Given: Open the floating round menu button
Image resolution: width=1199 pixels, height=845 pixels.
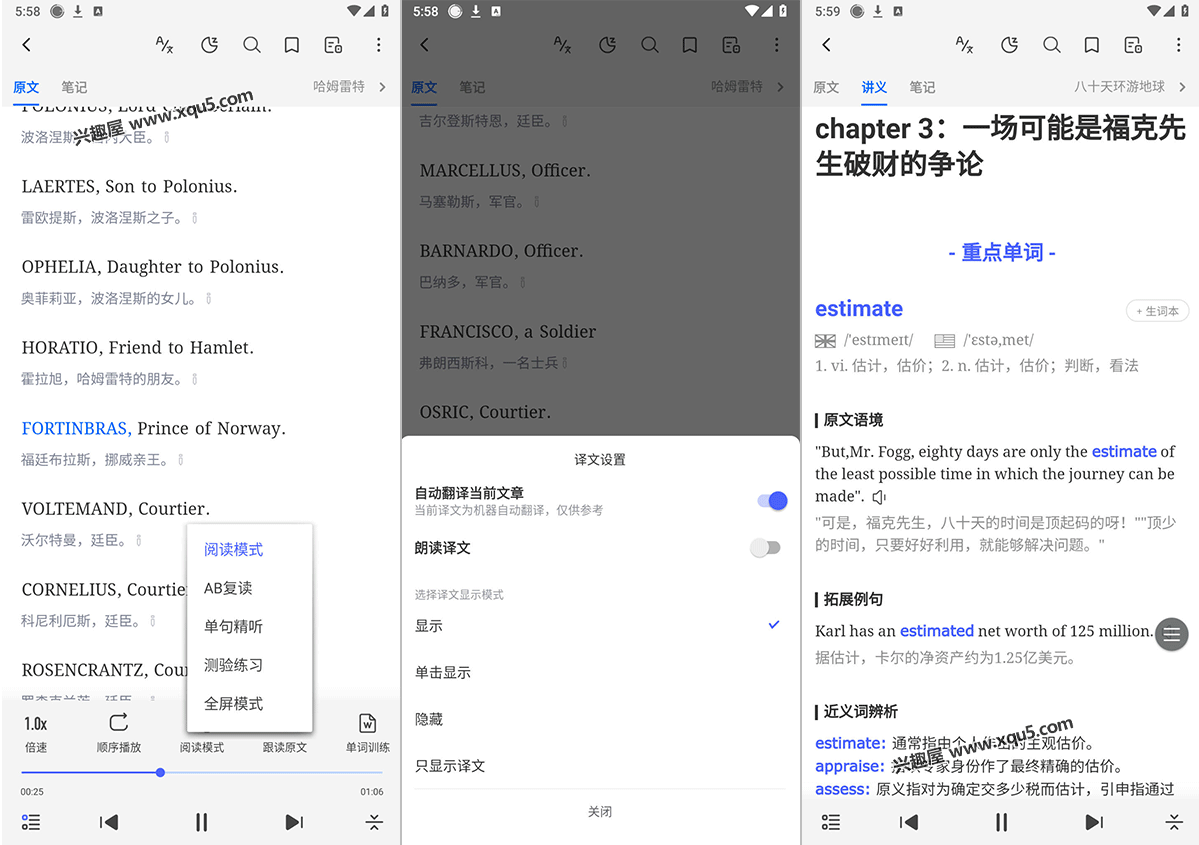Looking at the screenshot, I should pyautogui.click(x=1171, y=634).
